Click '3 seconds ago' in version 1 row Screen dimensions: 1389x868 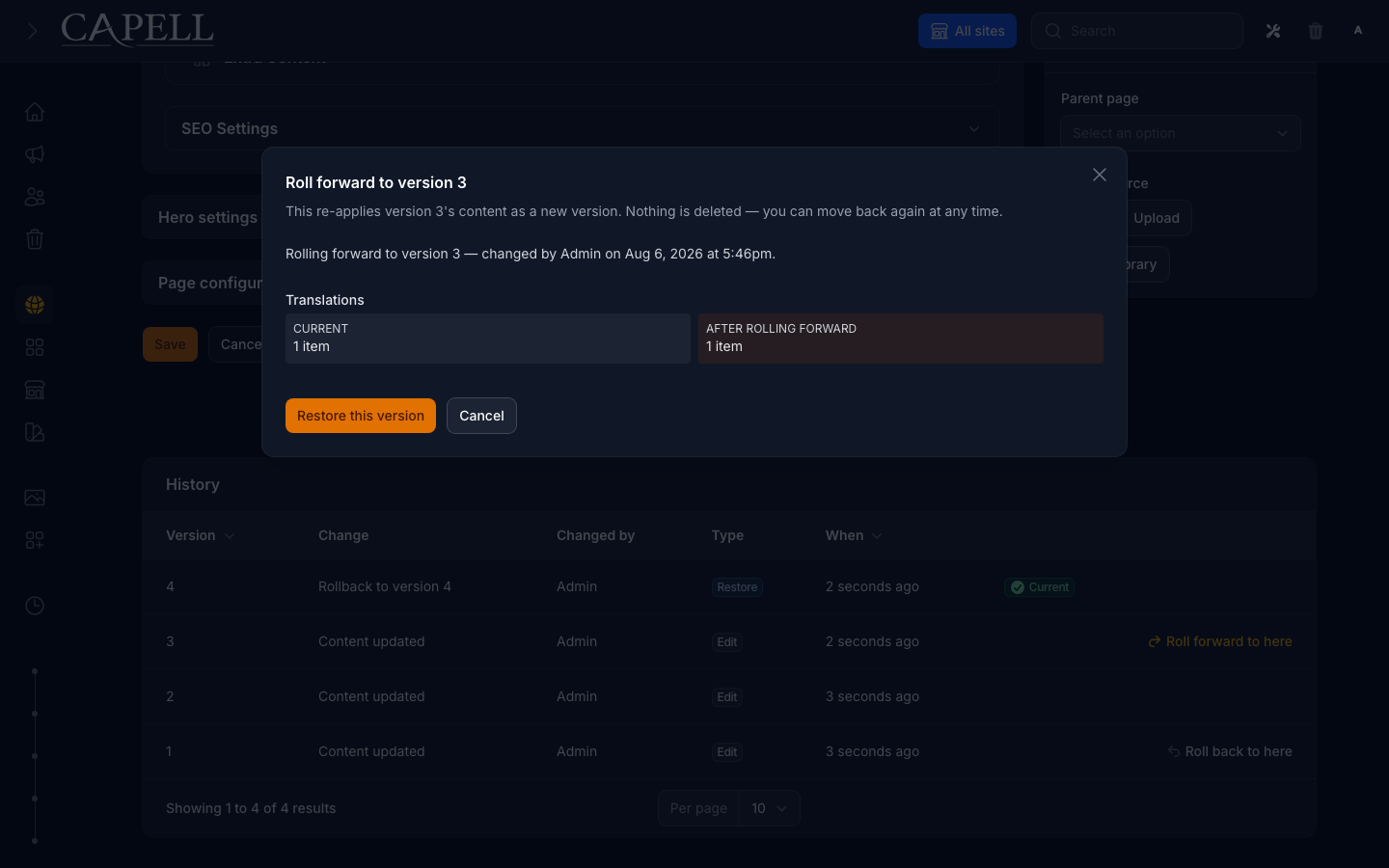tap(872, 751)
